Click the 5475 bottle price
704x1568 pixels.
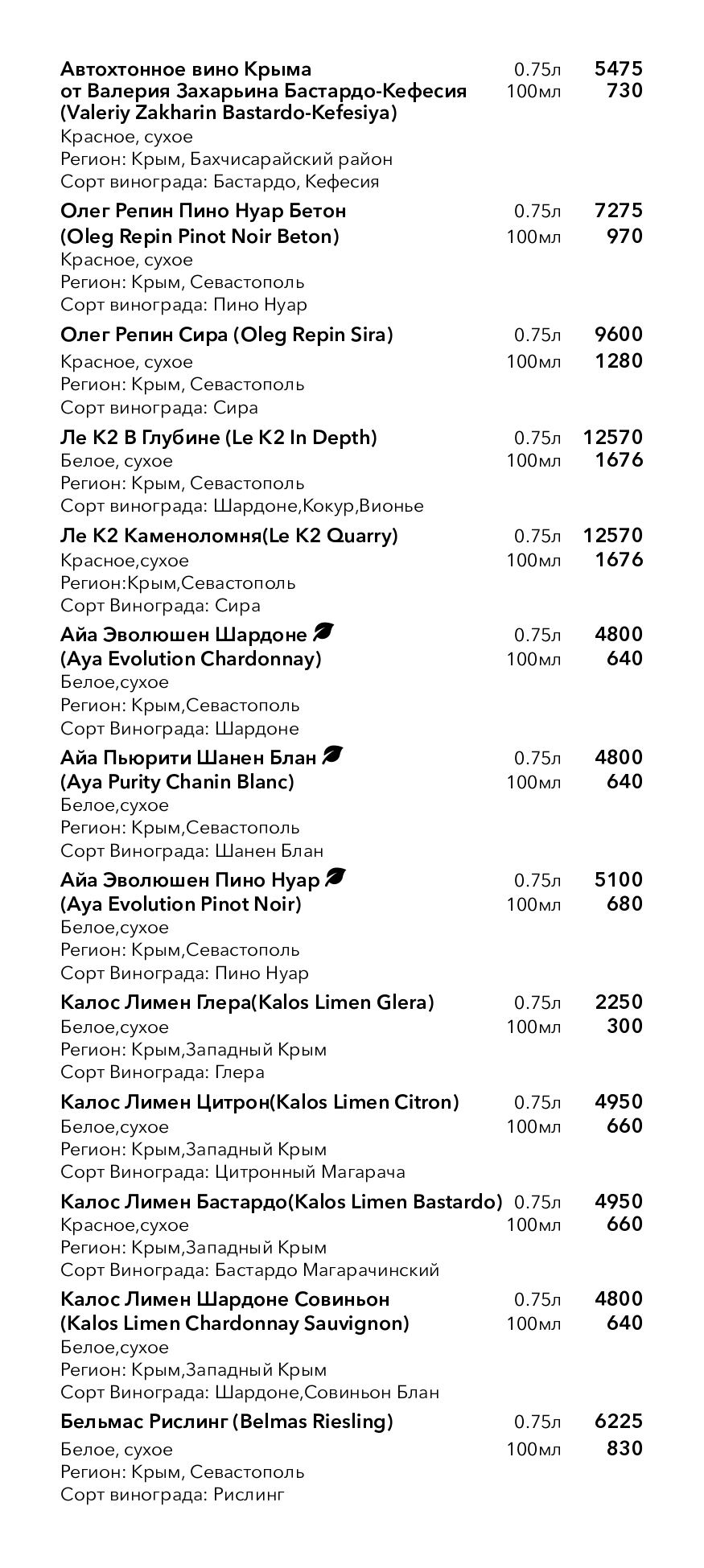[618, 69]
